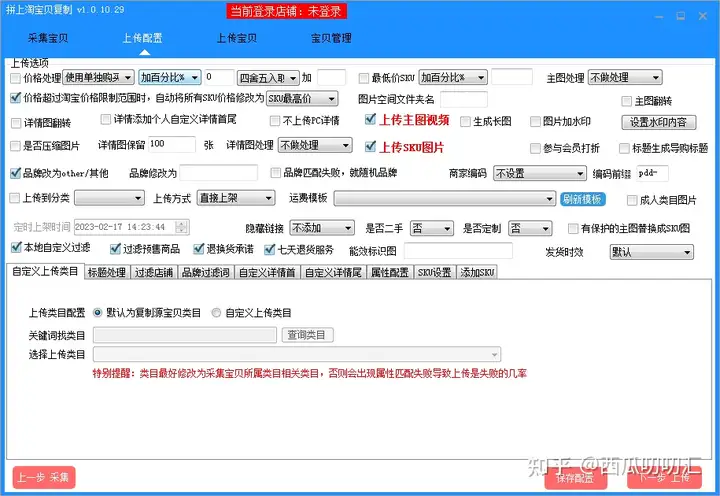Switch to the 自定义详情首 sub-tab
Image resolution: width=720 pixels, height=496 pixels.
267,272
